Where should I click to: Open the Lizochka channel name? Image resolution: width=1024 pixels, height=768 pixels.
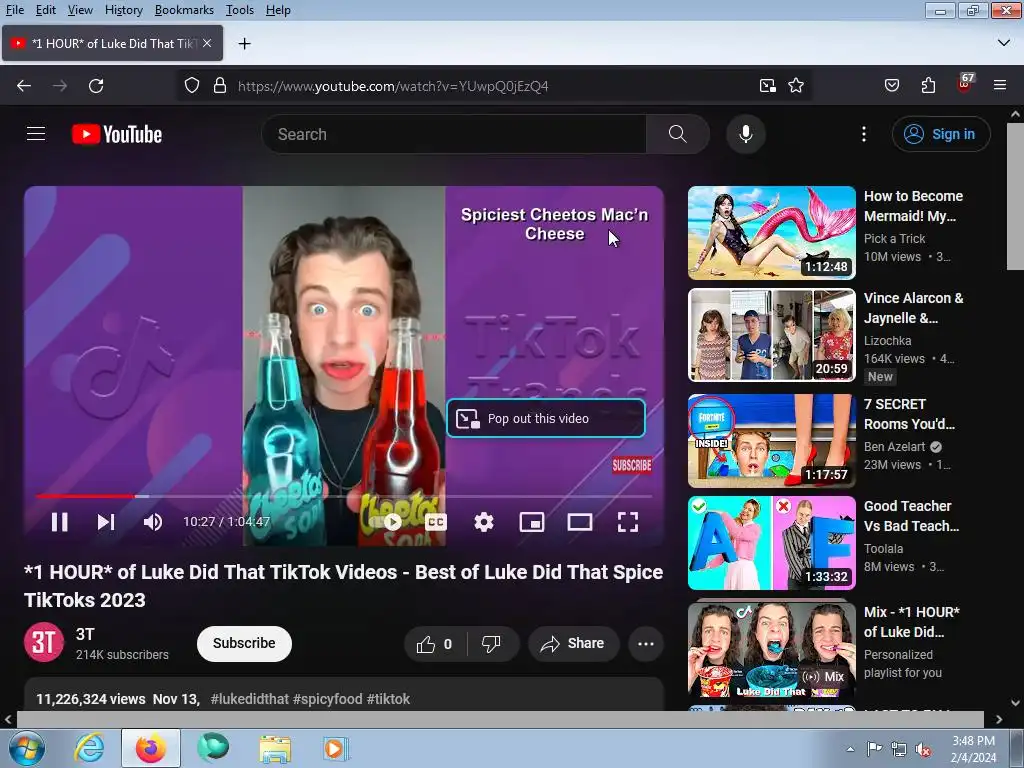[888, 340]
